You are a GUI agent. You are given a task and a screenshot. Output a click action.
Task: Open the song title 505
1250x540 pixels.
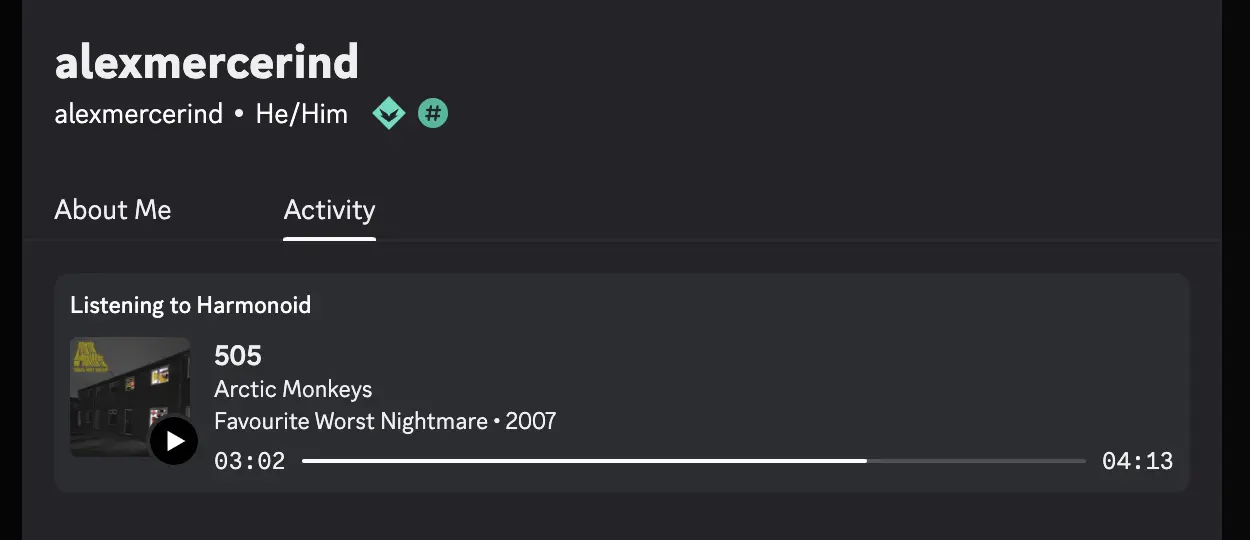coord(238,355)
